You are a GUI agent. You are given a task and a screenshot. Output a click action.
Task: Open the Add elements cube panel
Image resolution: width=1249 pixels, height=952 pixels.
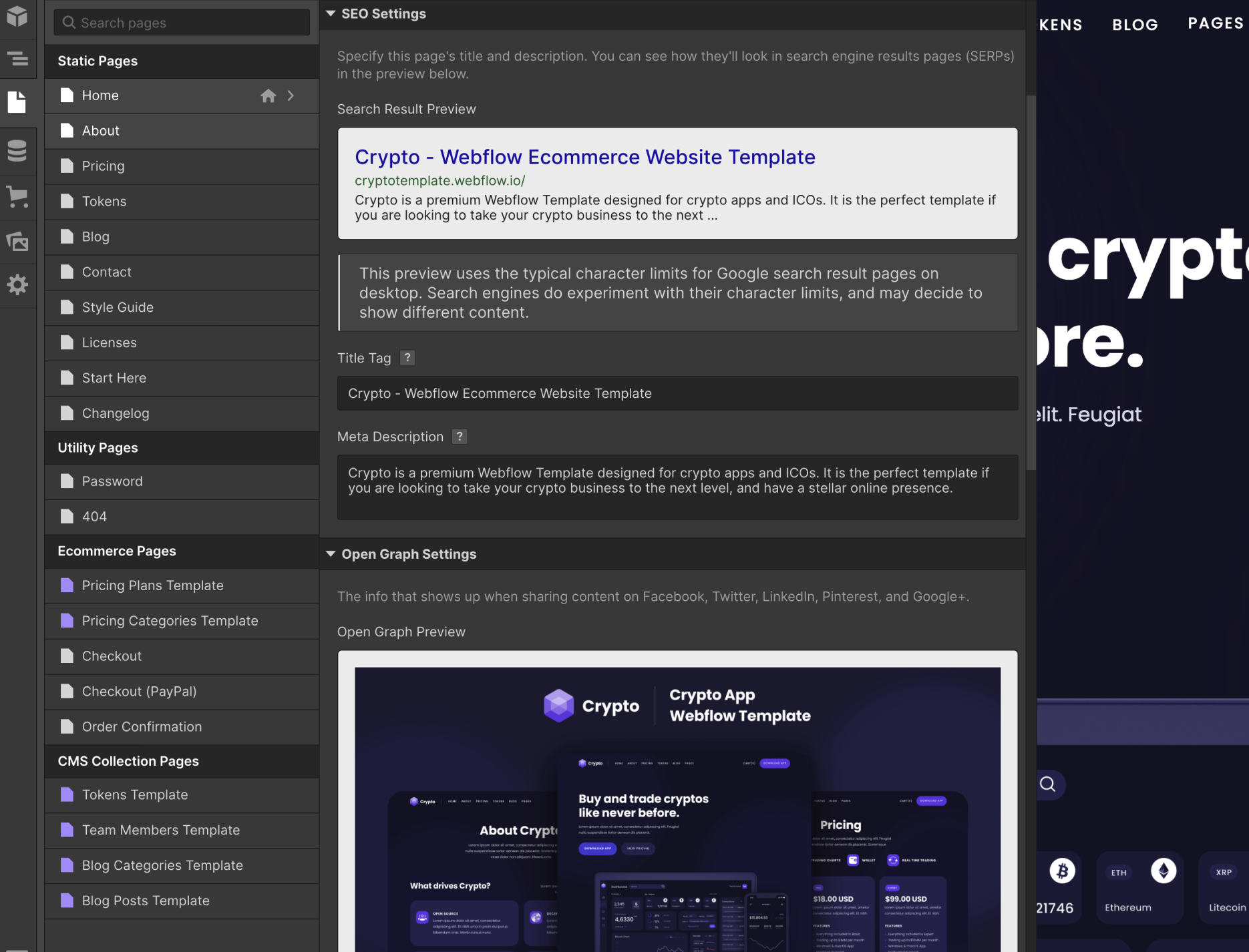17,16
